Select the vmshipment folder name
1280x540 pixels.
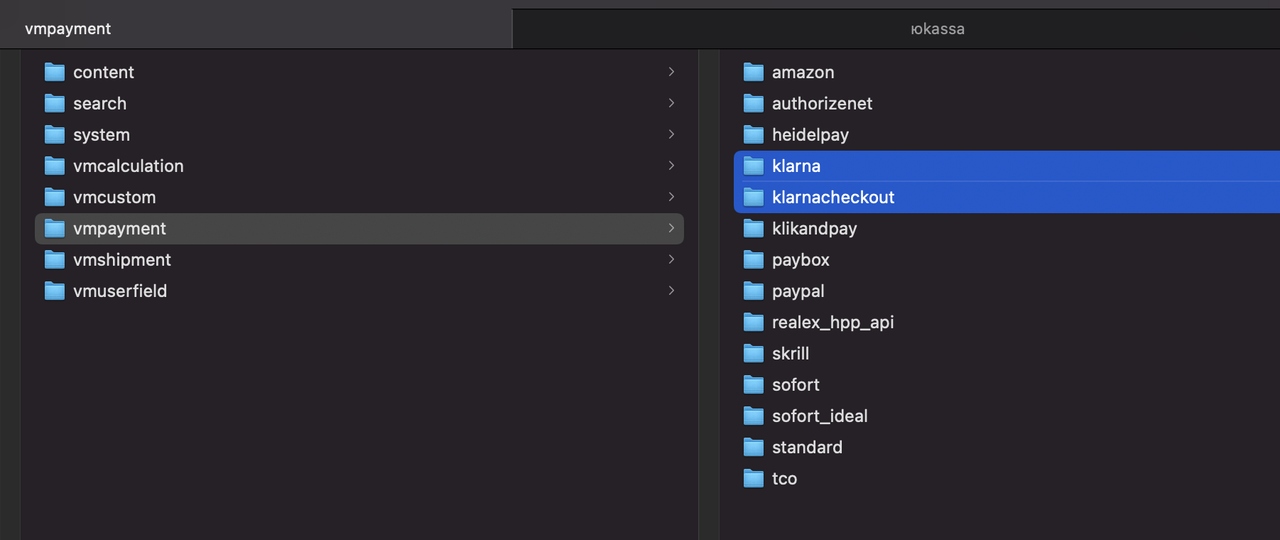(x=122, y=259)
